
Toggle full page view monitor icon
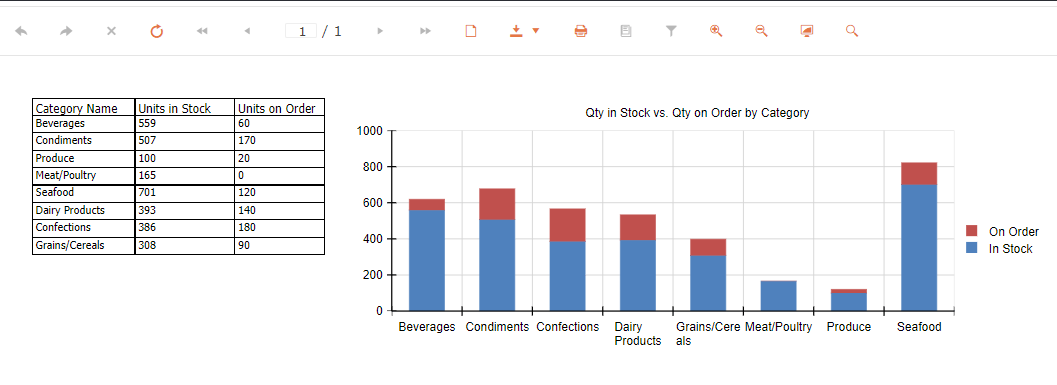tap(807, 31)
